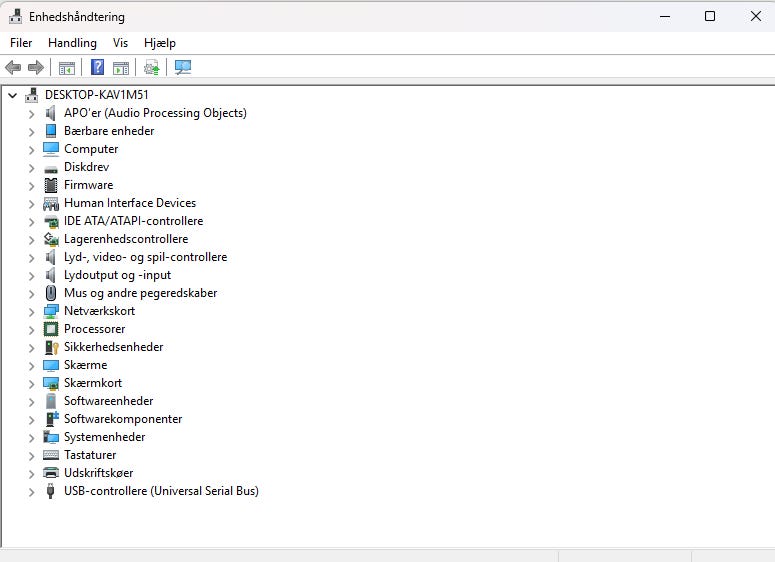Open the Hjælp menu
Screen dimensions: 775x562
[160, 43]
